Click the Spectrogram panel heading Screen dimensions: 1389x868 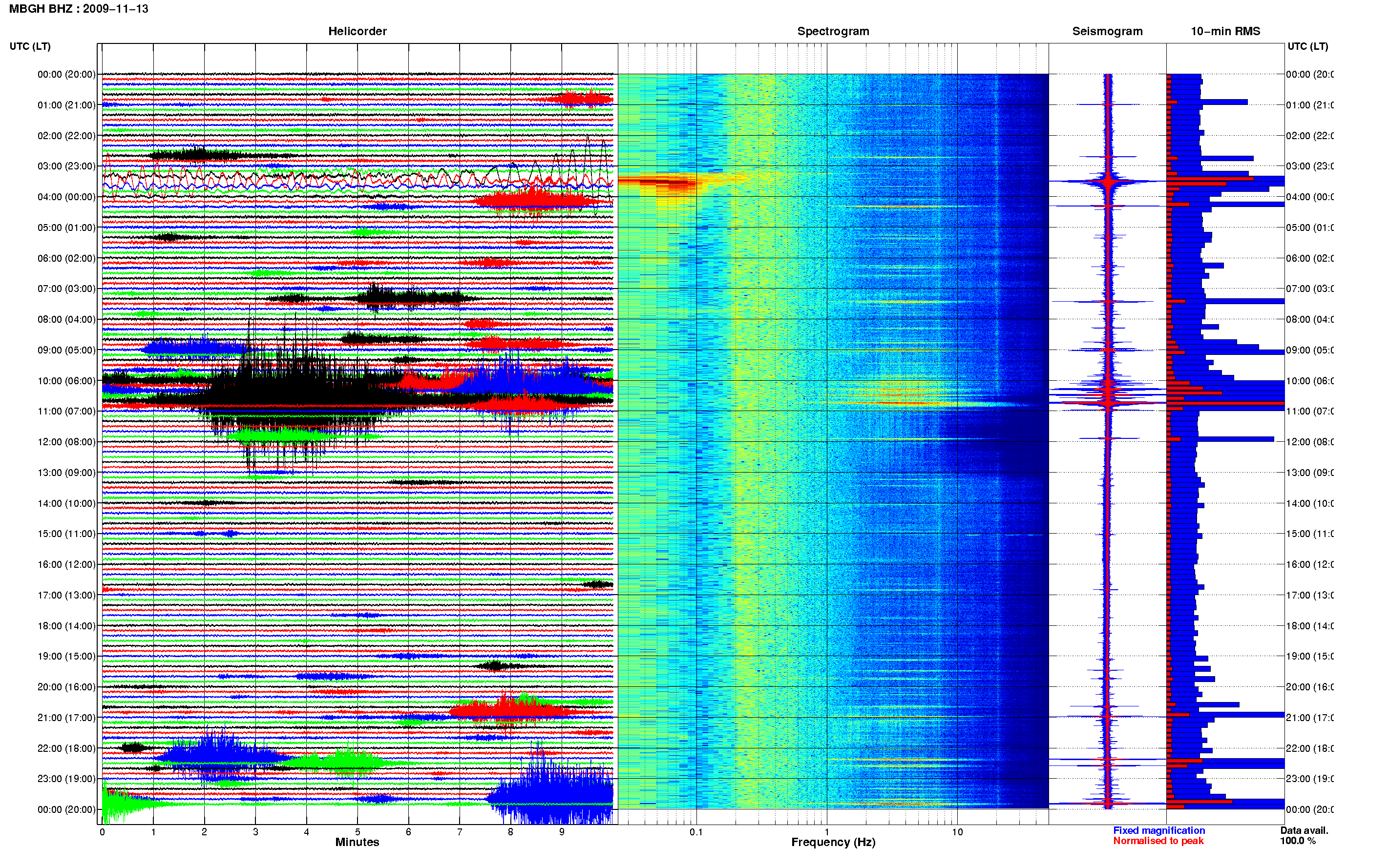point(833,31)
